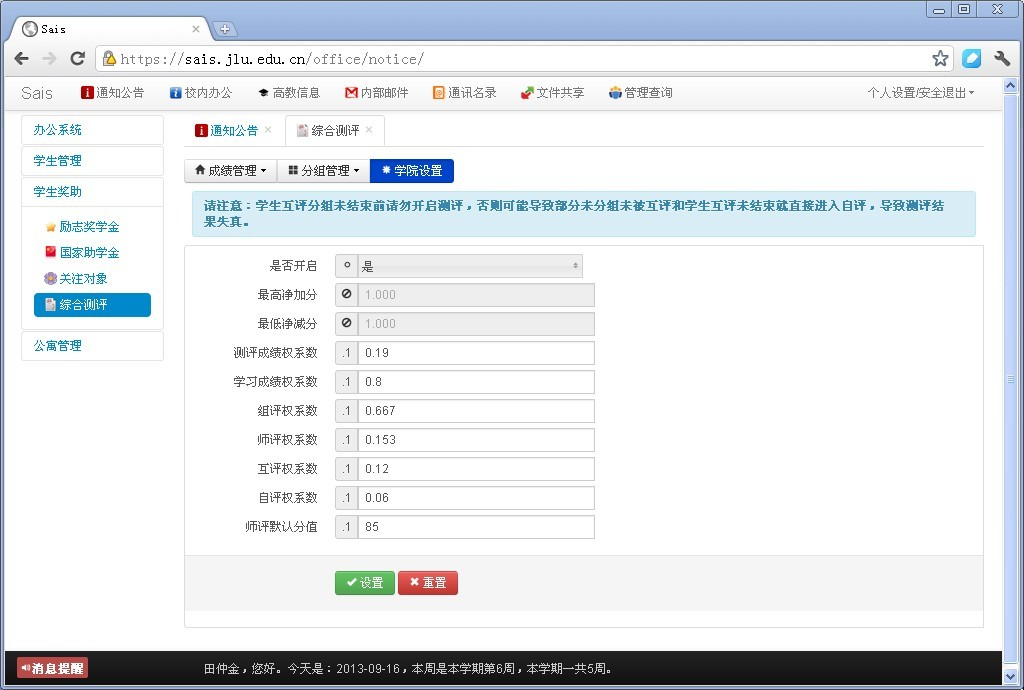Select 励志奖学金 in the sidebar
The image size is (1024, 690).
click(88, 227)
